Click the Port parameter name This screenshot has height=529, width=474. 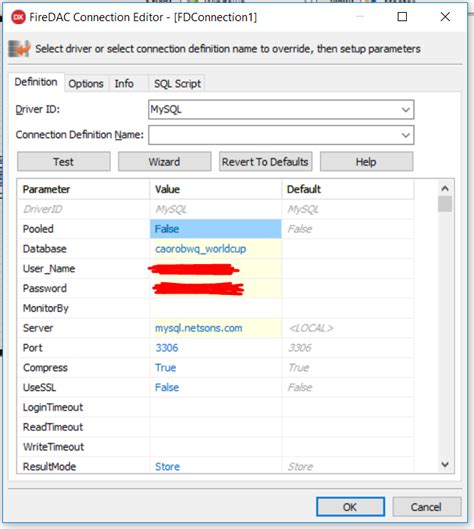[32, 348]
